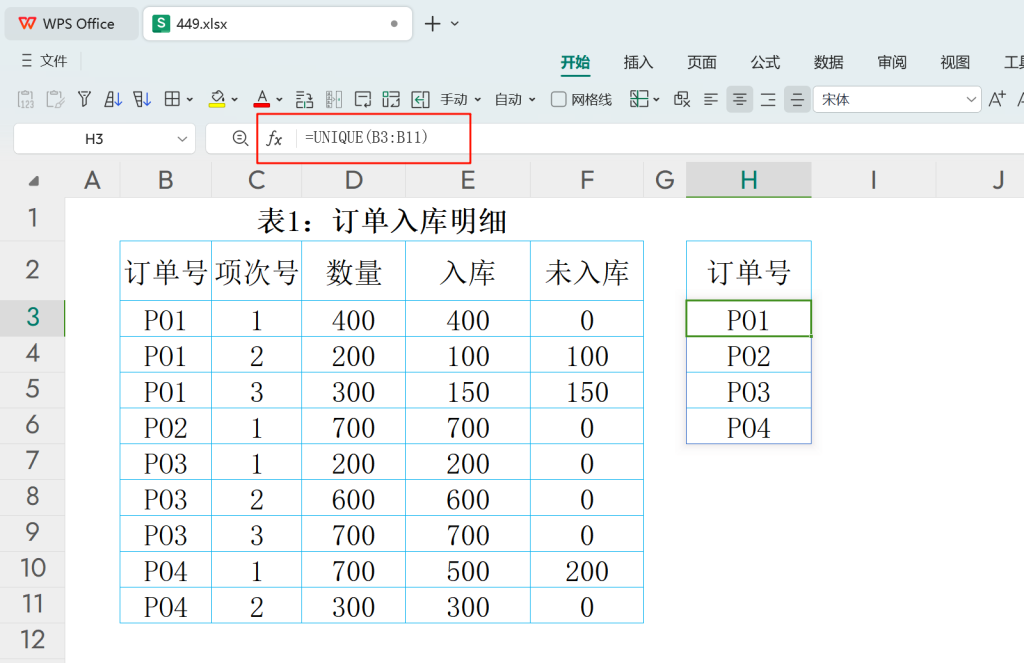This screenshot has width=1024, height=663.
Task: Apply yellow fill color bucket
Action: click(x=217, y=99)
